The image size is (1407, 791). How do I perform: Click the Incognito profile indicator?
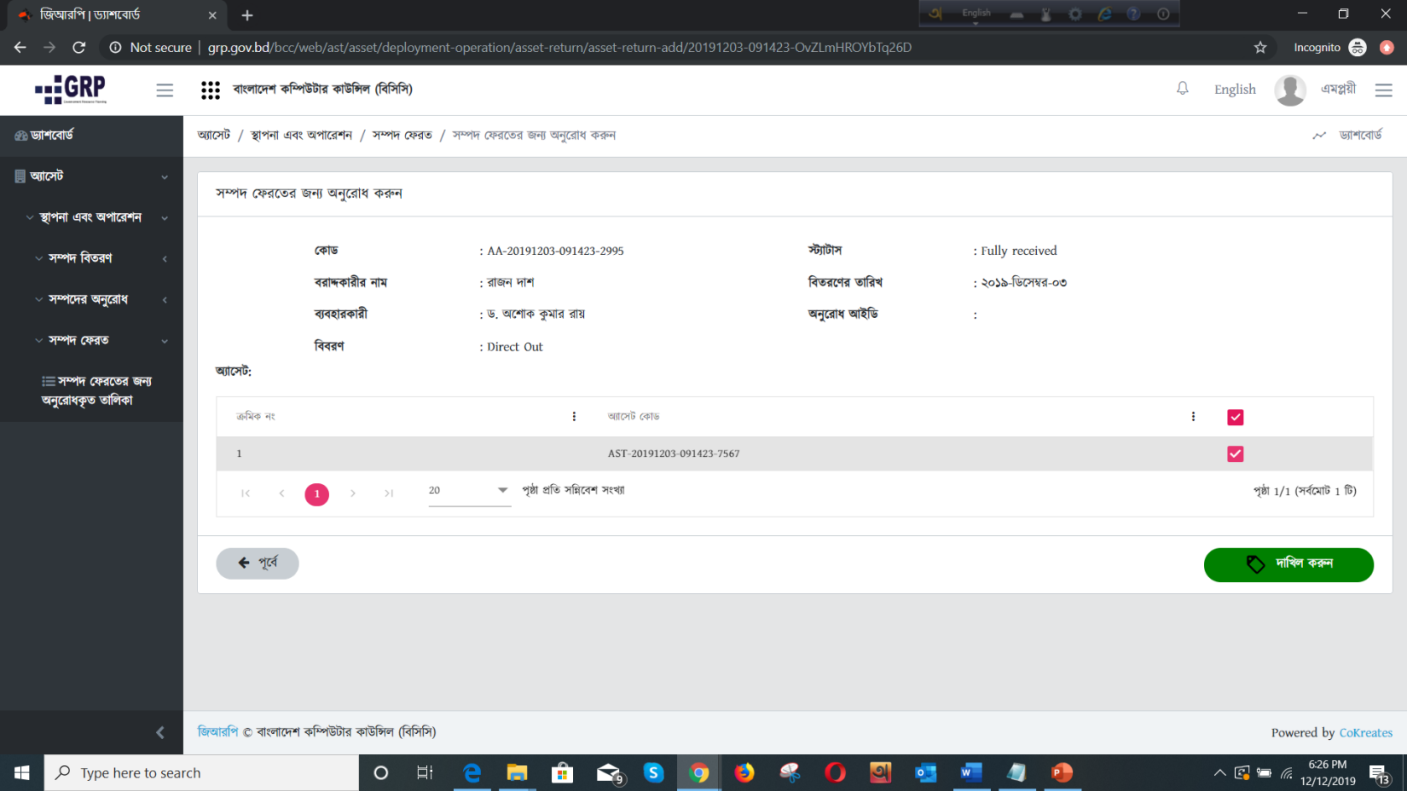pyautogui.click(x=1330, y=47)
